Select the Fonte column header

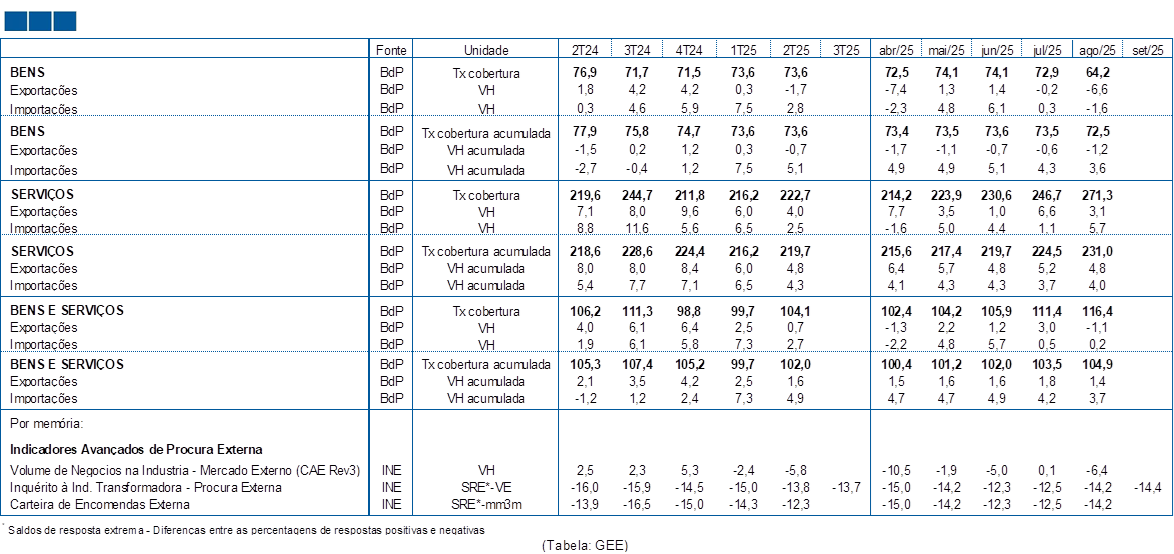coord(391,49)
